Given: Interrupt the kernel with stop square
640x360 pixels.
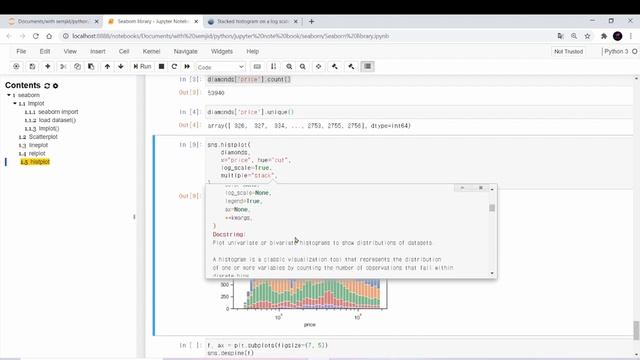Looking at the screenshot, I should click(x=162, y=67).
